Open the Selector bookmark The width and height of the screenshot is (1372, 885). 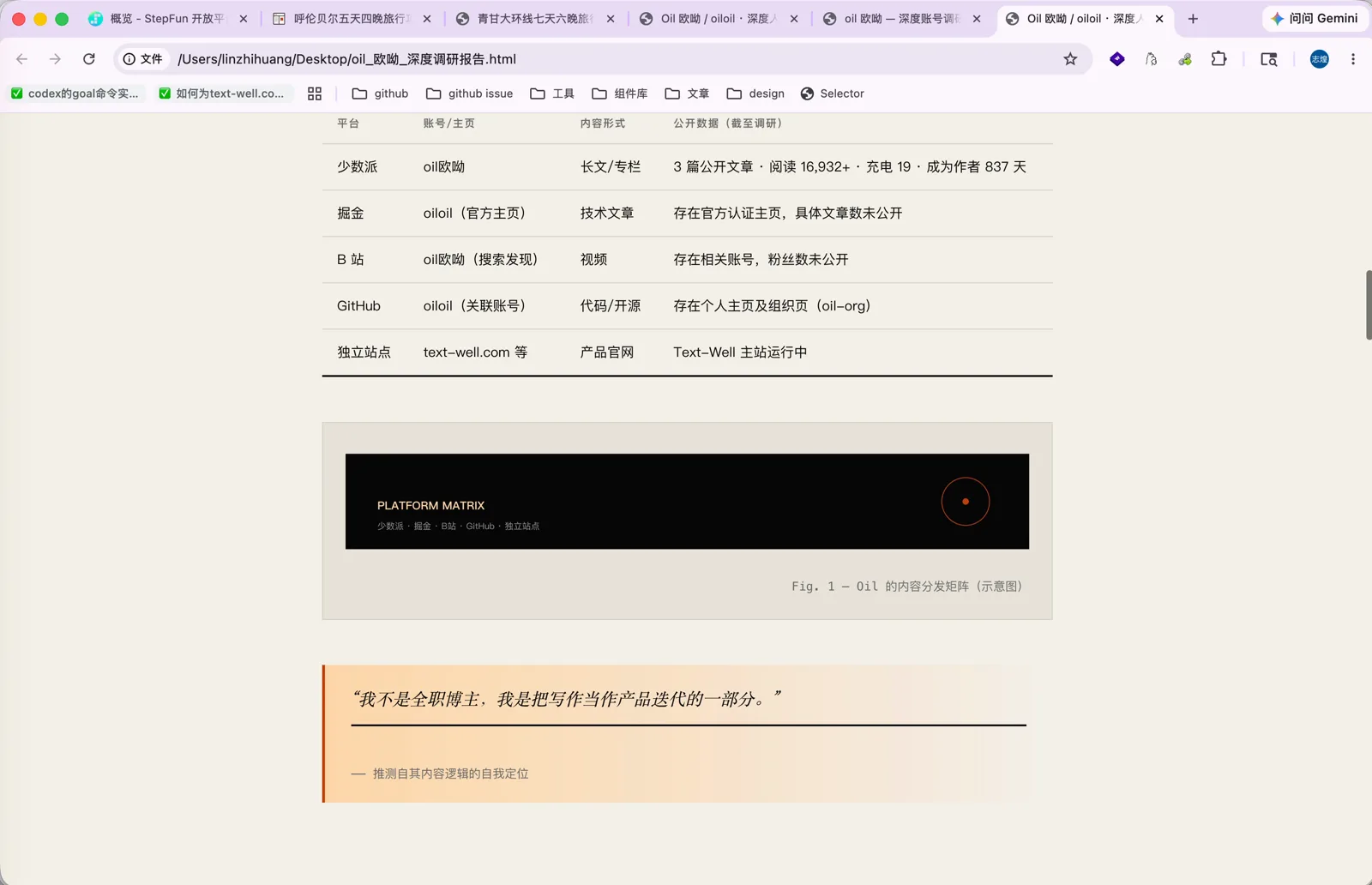coord(832,93)
